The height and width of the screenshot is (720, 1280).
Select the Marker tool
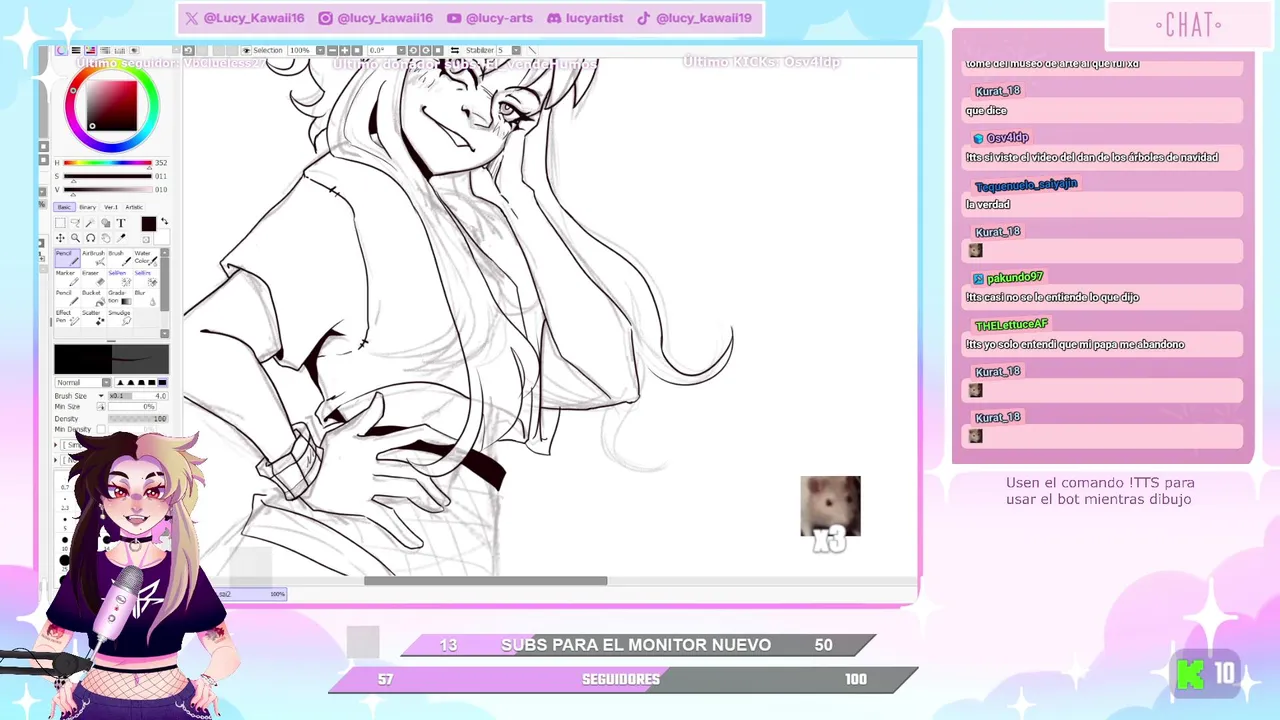pos(67,277)
